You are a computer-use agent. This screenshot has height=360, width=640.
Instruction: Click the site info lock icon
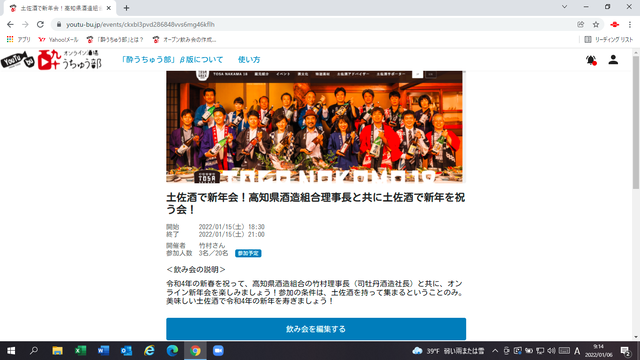59,24
